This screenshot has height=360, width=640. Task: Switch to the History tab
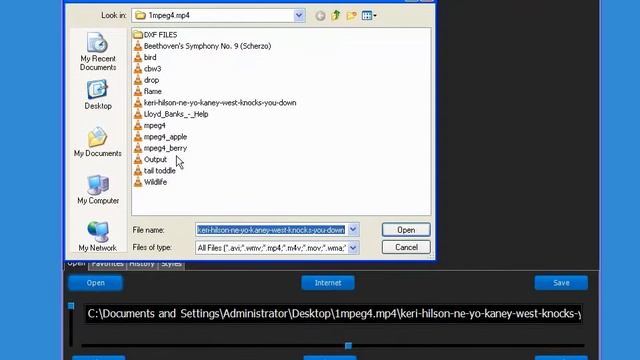click(142, 264)
